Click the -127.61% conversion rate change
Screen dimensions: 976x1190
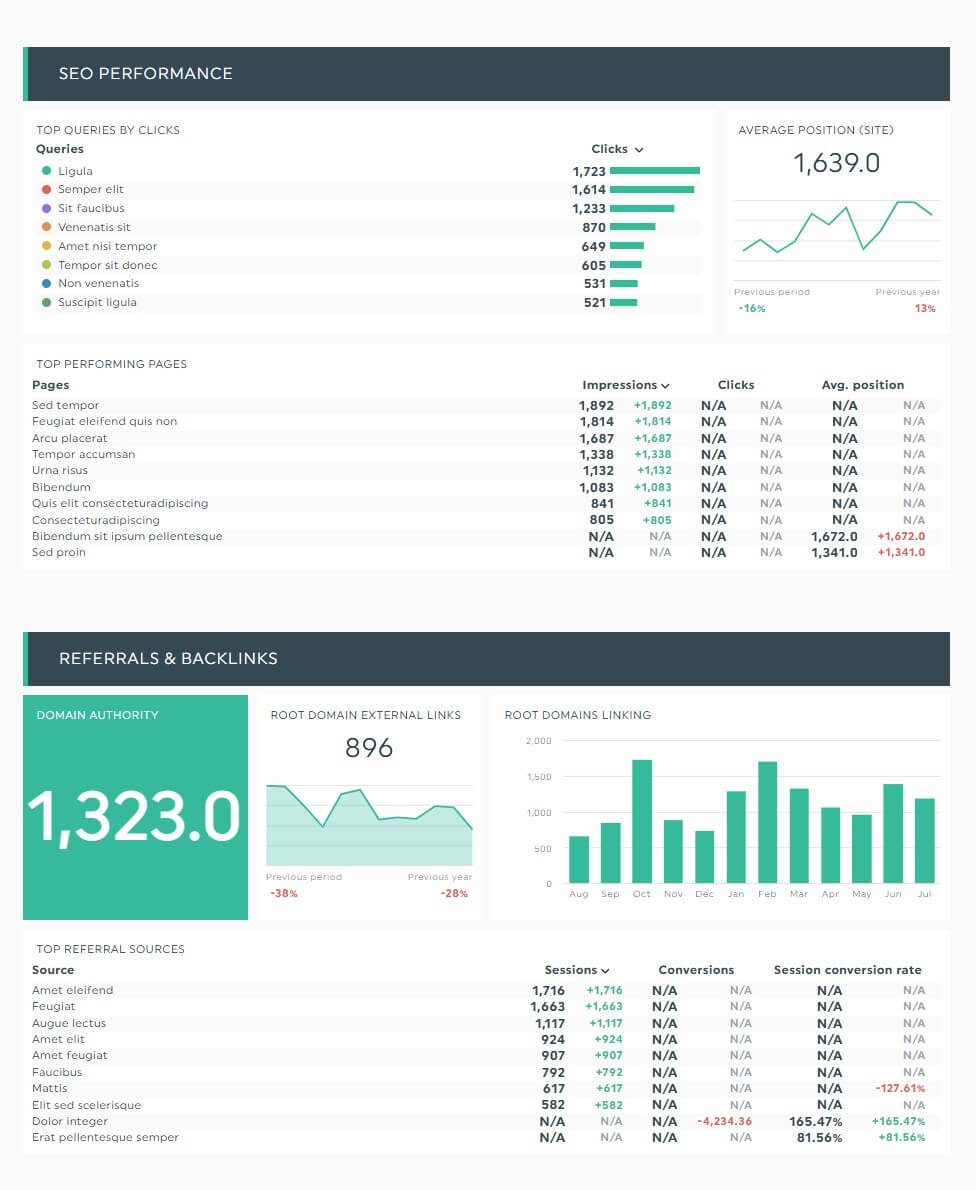click(900, 1088)
